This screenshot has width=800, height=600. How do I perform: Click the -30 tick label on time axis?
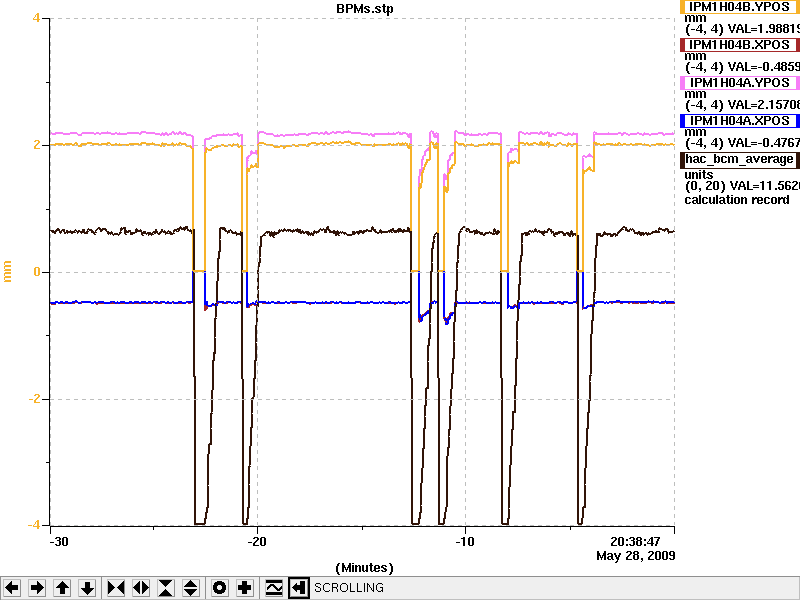pos(59,541)
